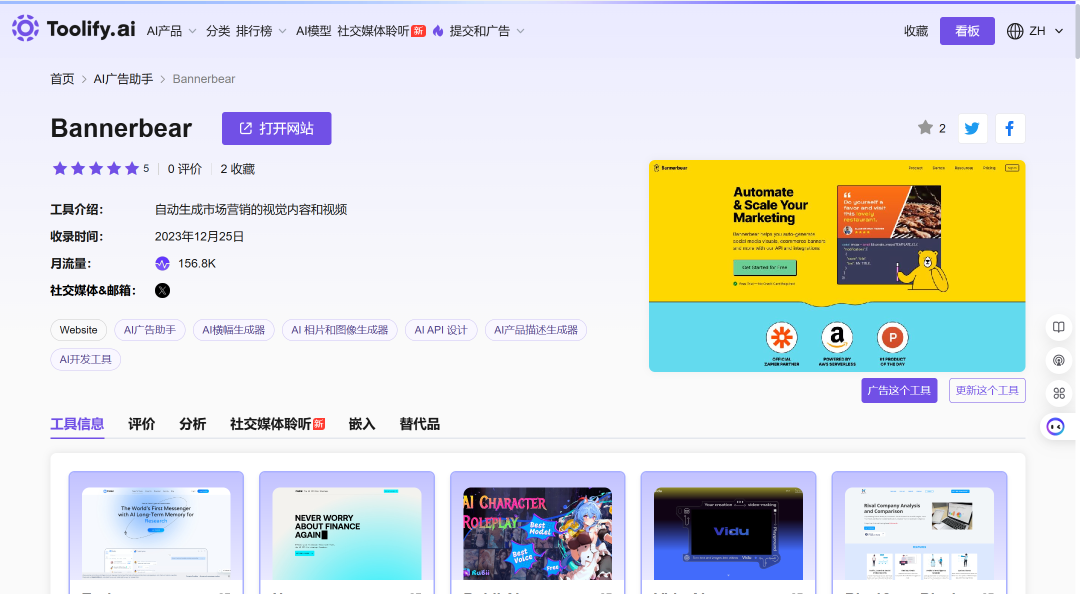Open the Rival Company Analysis card
The width and height of the screenshot is (1080, 594).
(x=920, y=533)
